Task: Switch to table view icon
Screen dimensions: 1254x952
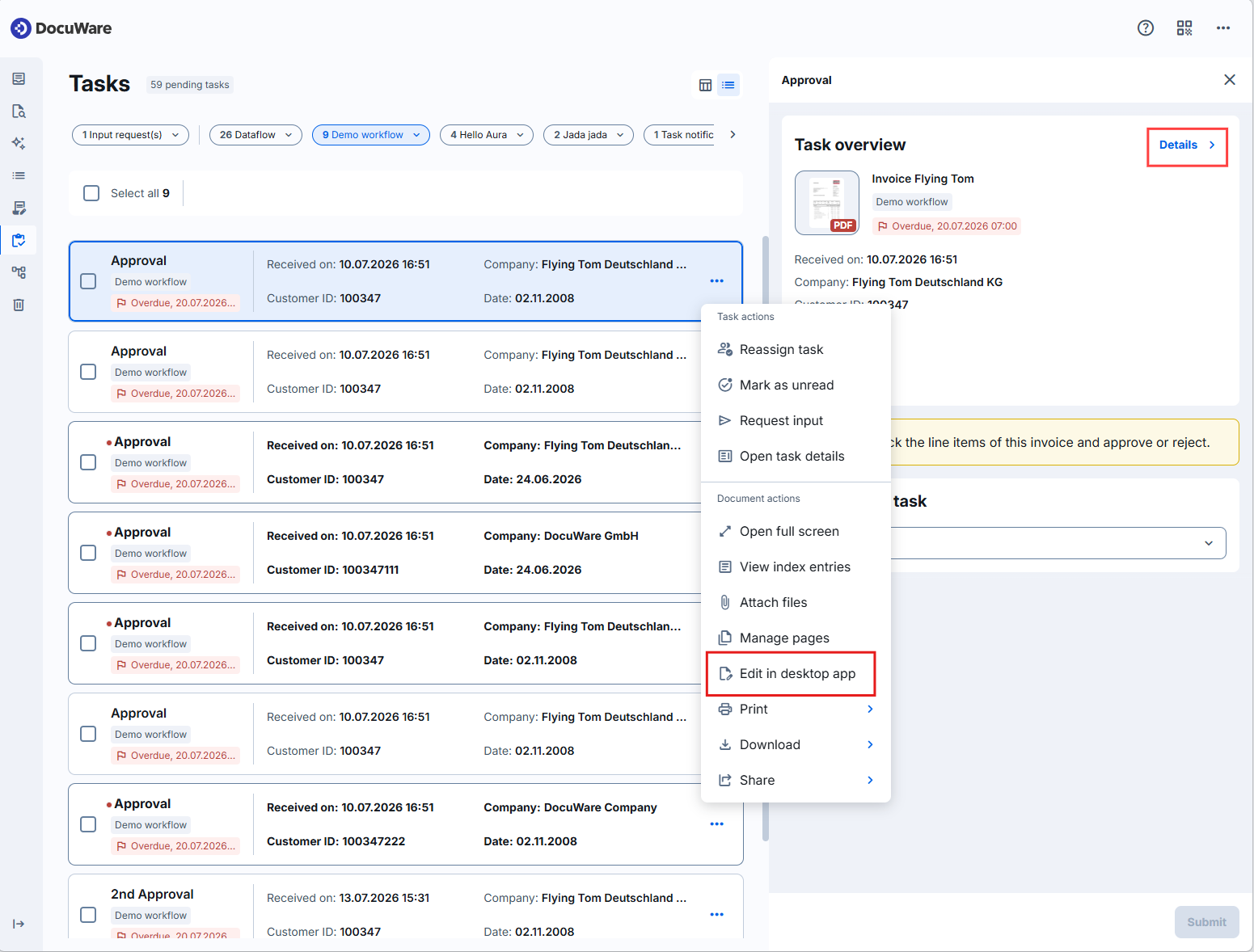Action: click(x=705, y=85)
